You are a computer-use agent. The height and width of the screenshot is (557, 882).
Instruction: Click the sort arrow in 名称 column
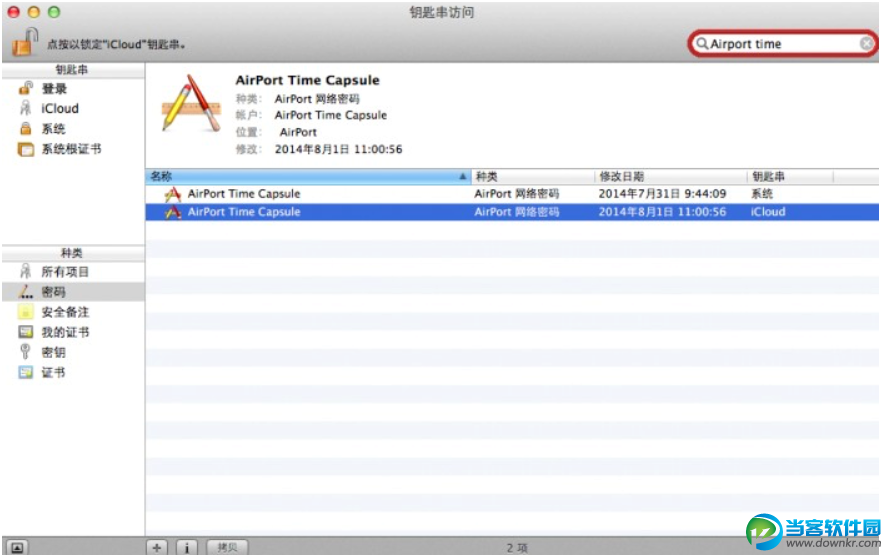(x=462, y=177)
